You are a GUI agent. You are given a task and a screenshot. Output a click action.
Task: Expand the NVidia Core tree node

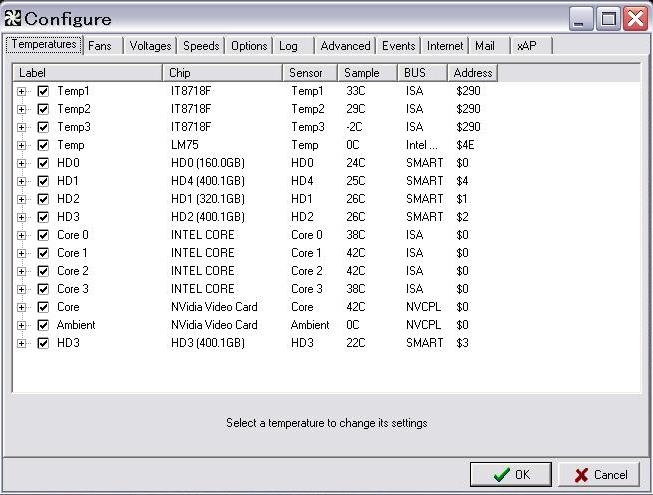click(x=21, y=308)
